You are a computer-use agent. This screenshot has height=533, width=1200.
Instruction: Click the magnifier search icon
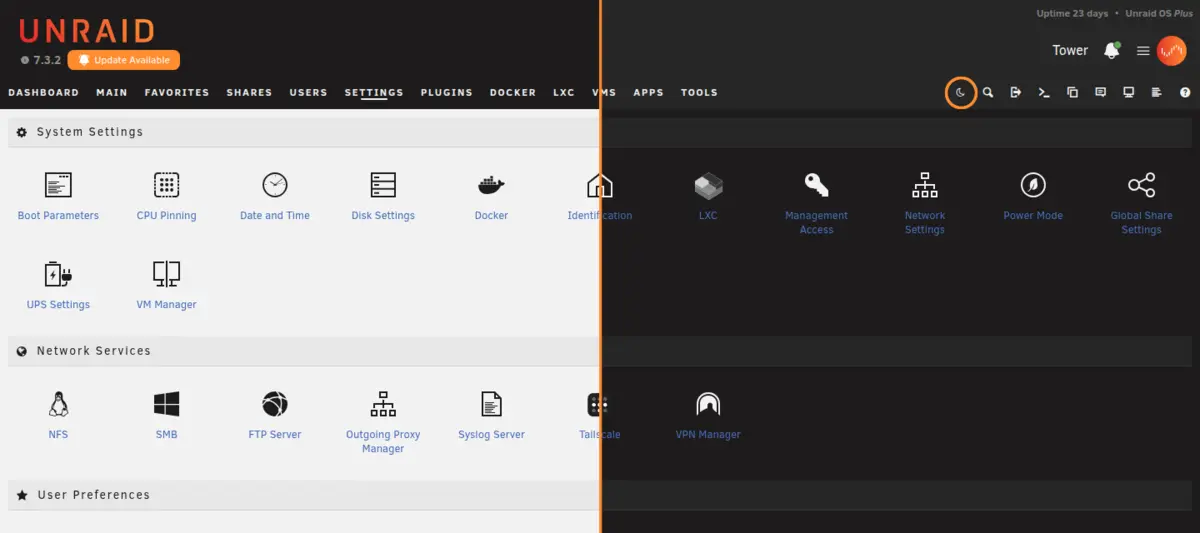coord(988,92)
